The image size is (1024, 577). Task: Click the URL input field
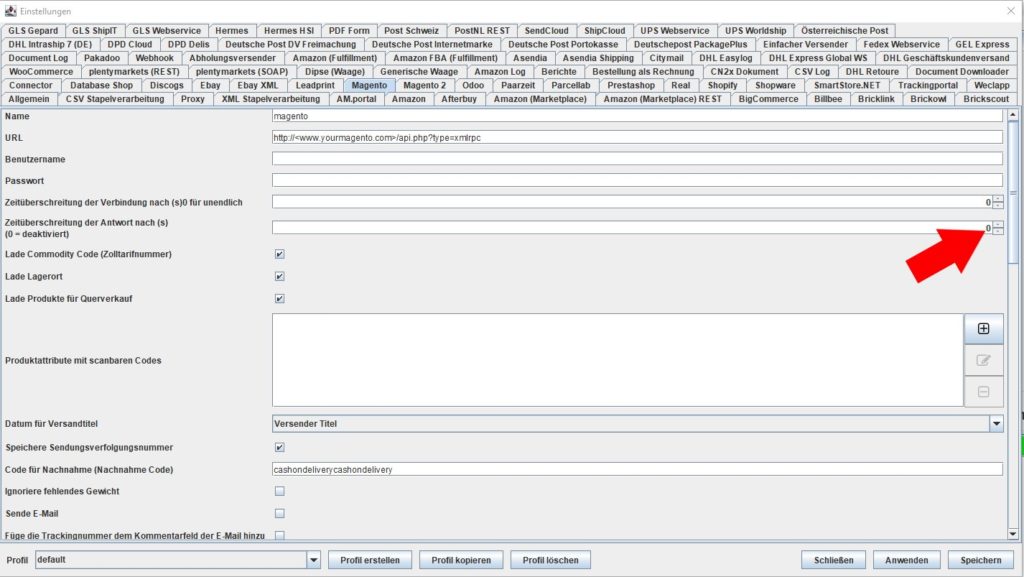(637, 138)
